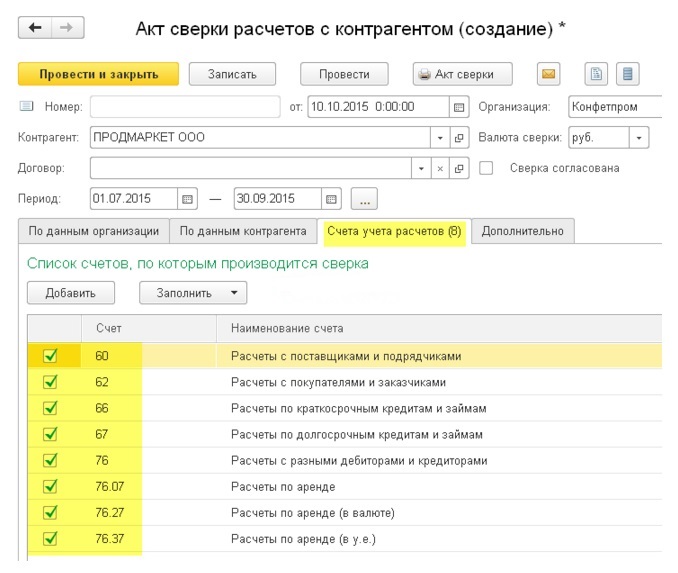Select row Расчеты по аренде (в у.е.)
Image resolution: width=678 pixels, height=573 pixels.
(x=345, y=538)
